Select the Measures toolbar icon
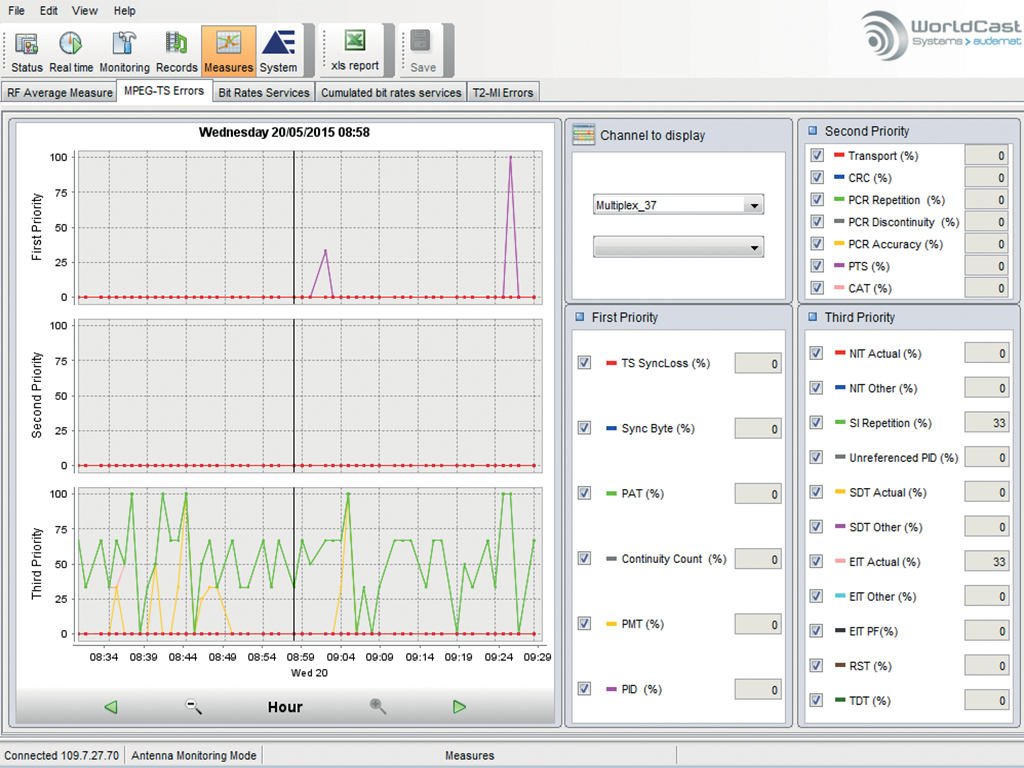1024x768 pixels. [x=228, y=45]
